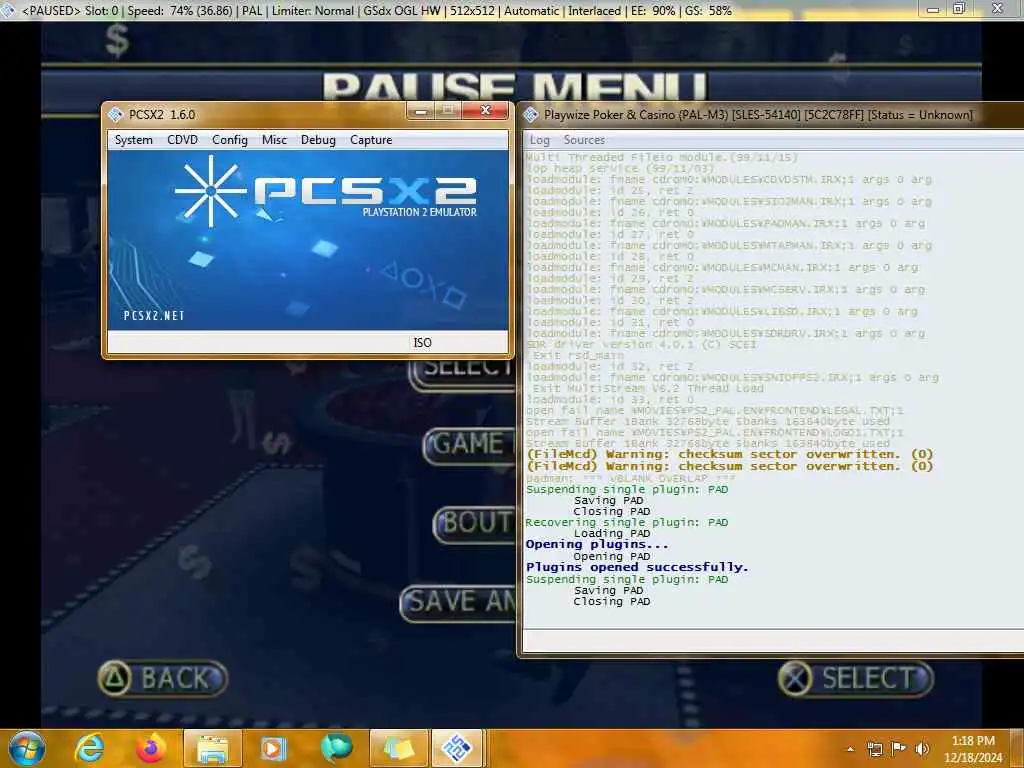Click 'Loading PAD' log line
Viewport: 1024px width, 768px height.
pyautogui.click(x=611, y=534)
